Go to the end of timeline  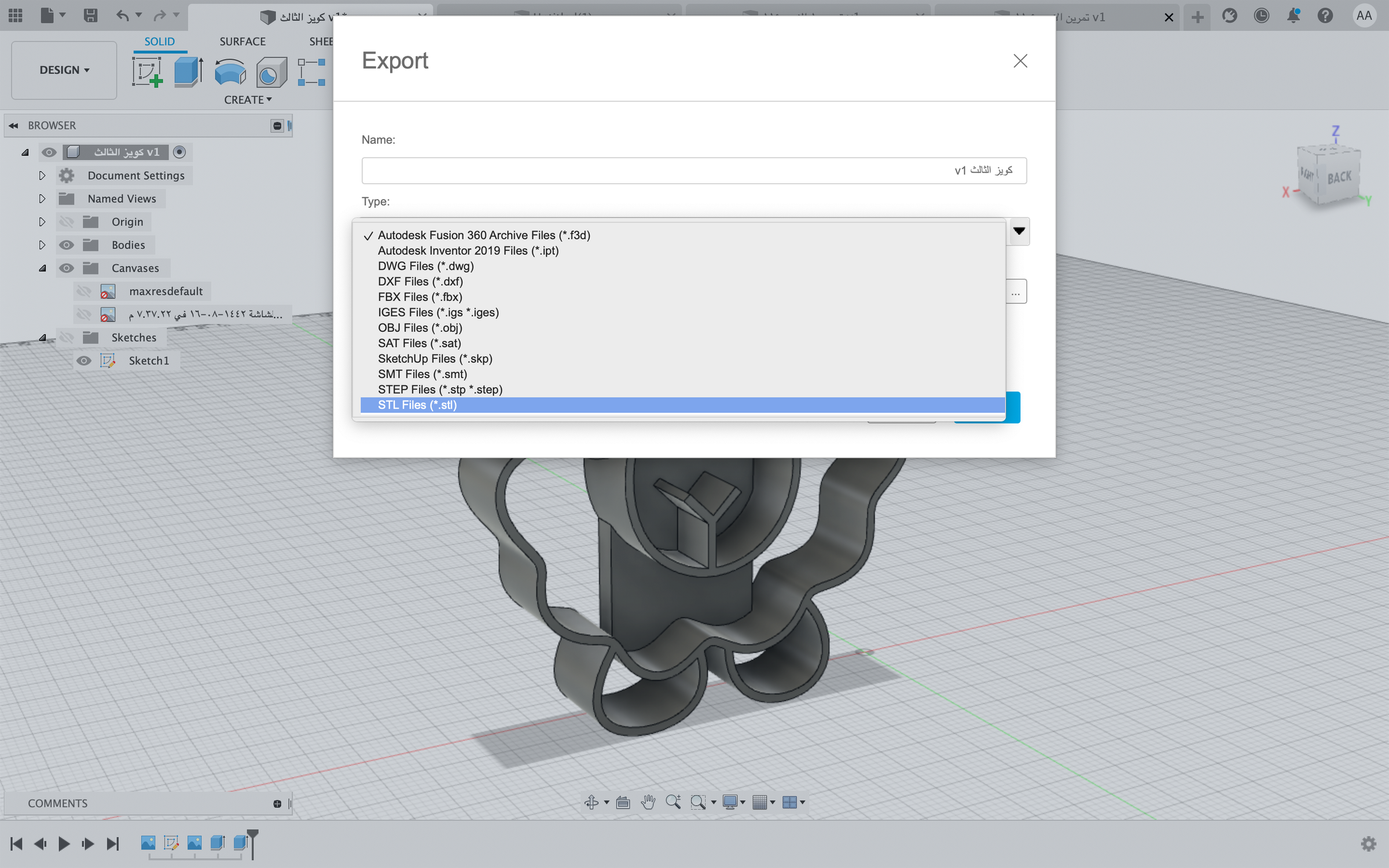click(x=113, y=844)
